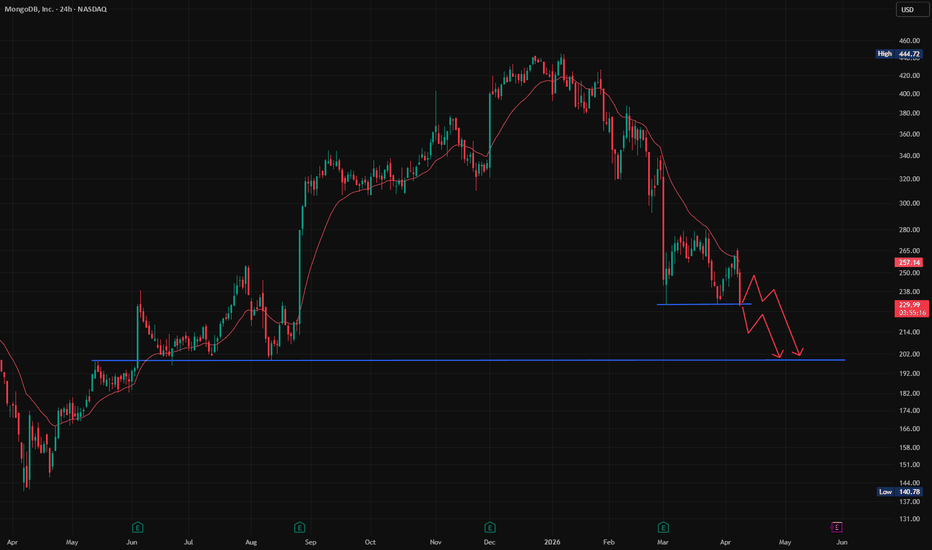Click the late August earnings E marker
932x550 pixels.
pyautogui.click(x=300, y=527)
